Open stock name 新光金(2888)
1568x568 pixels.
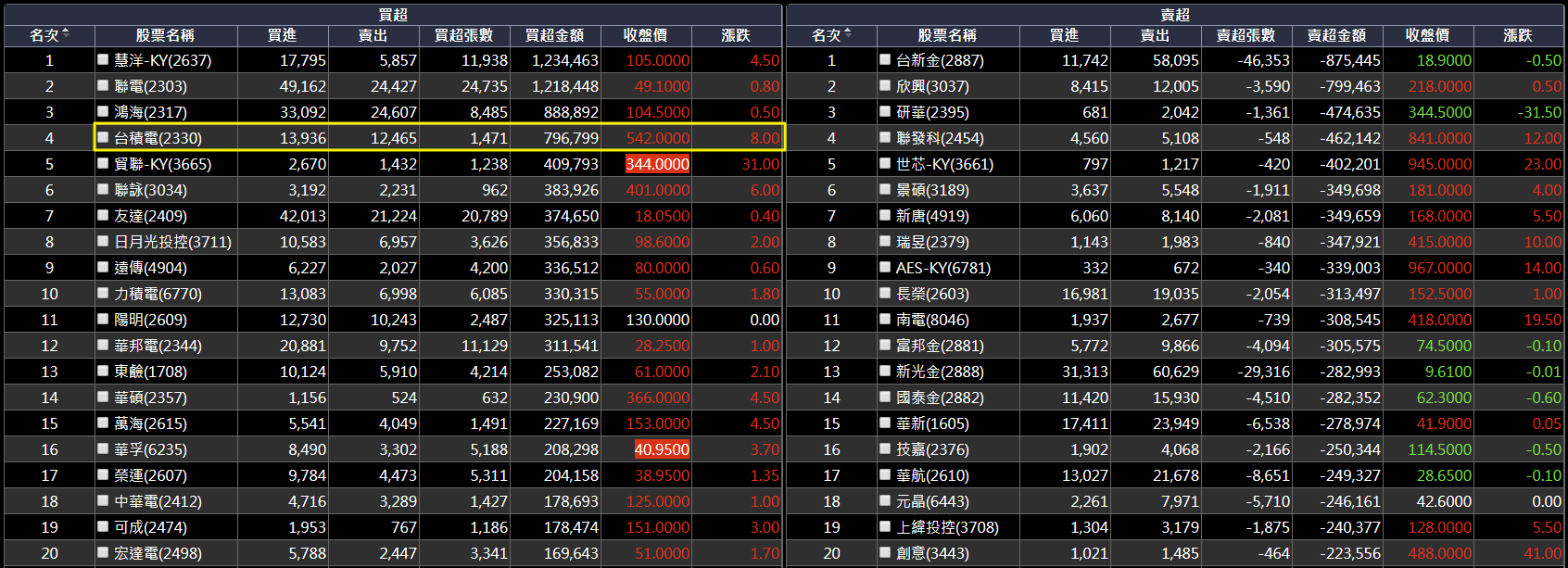940,372
